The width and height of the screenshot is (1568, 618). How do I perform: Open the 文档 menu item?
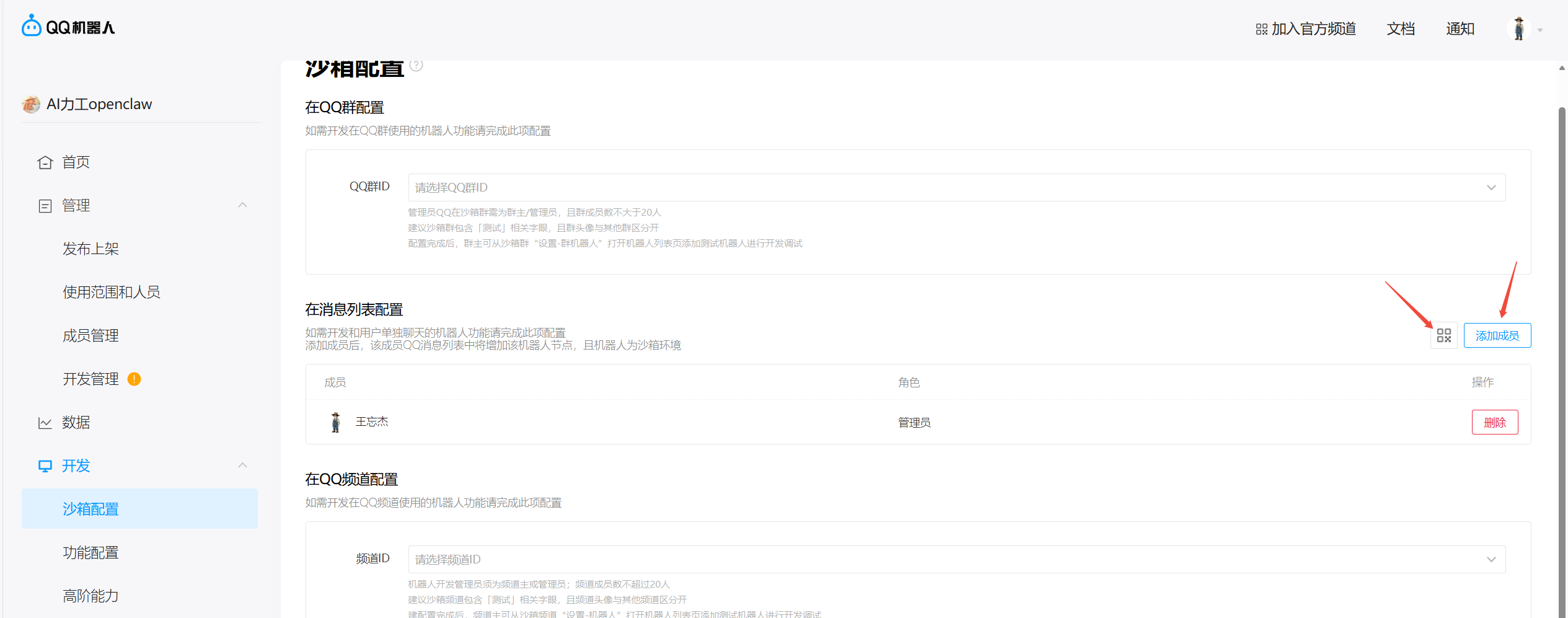coord(1401,29)
